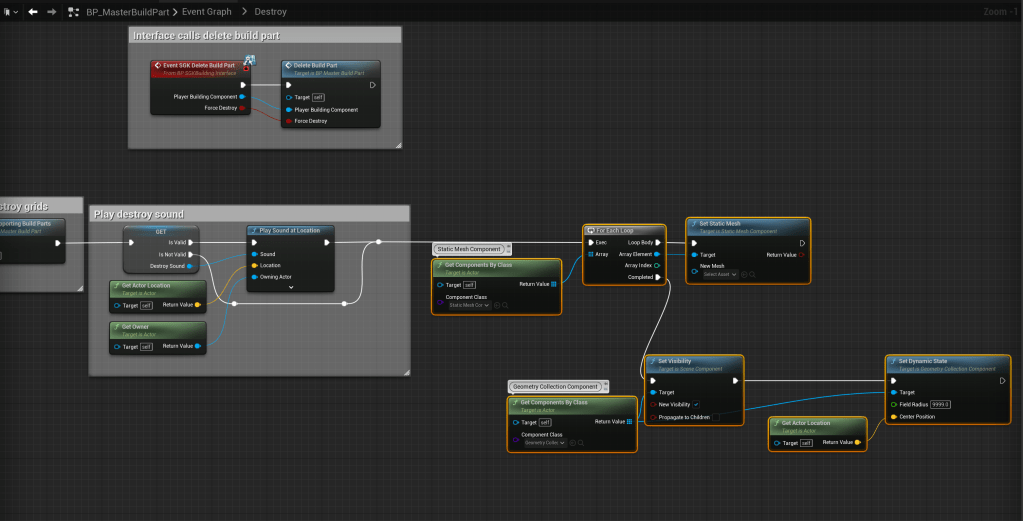Click the back navigation arrow
The image size is (1023, 521).
pyautogui.click(x=33, y=12)
